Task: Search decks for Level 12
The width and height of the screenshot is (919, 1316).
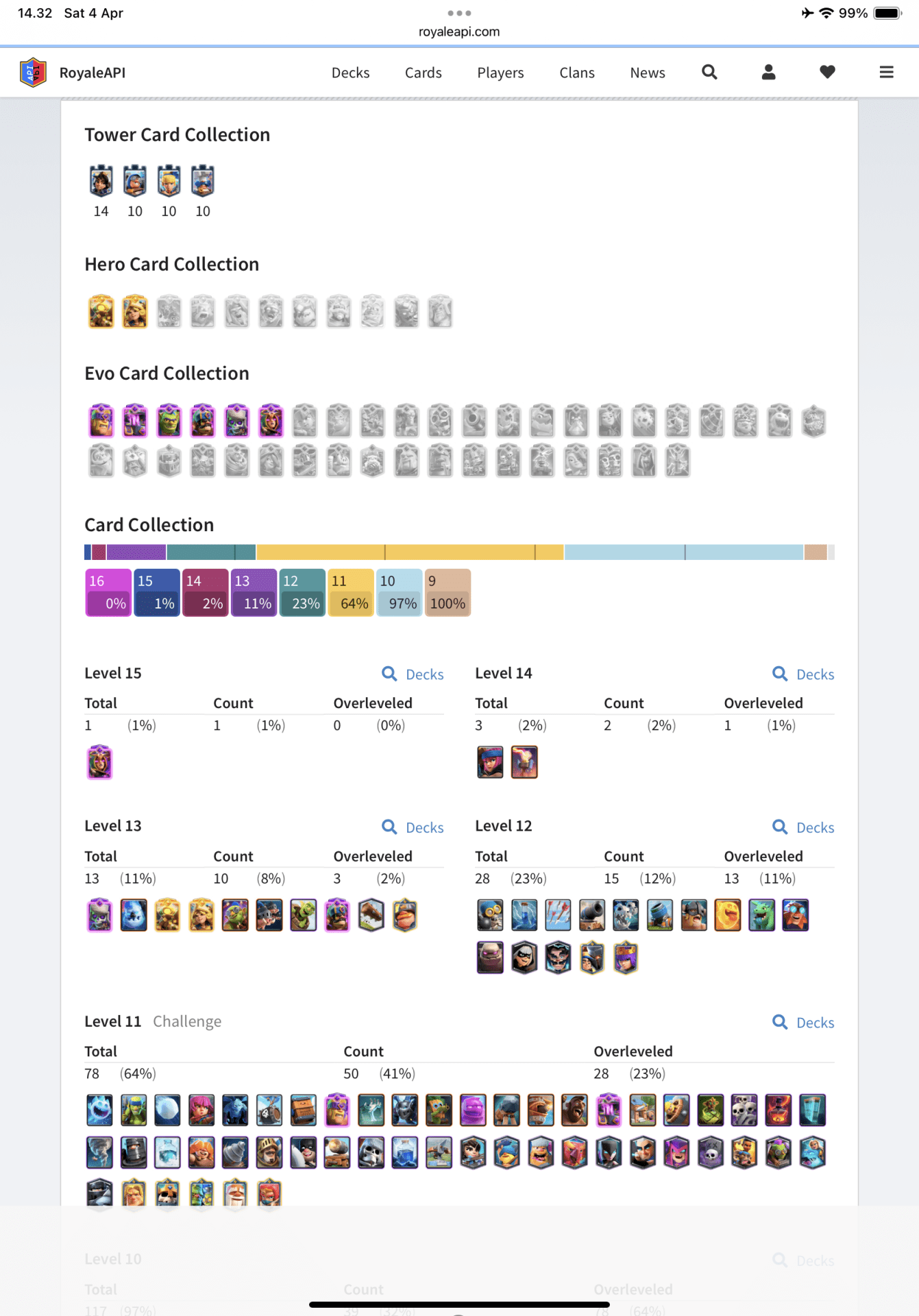Action: [x=804, y=827]
